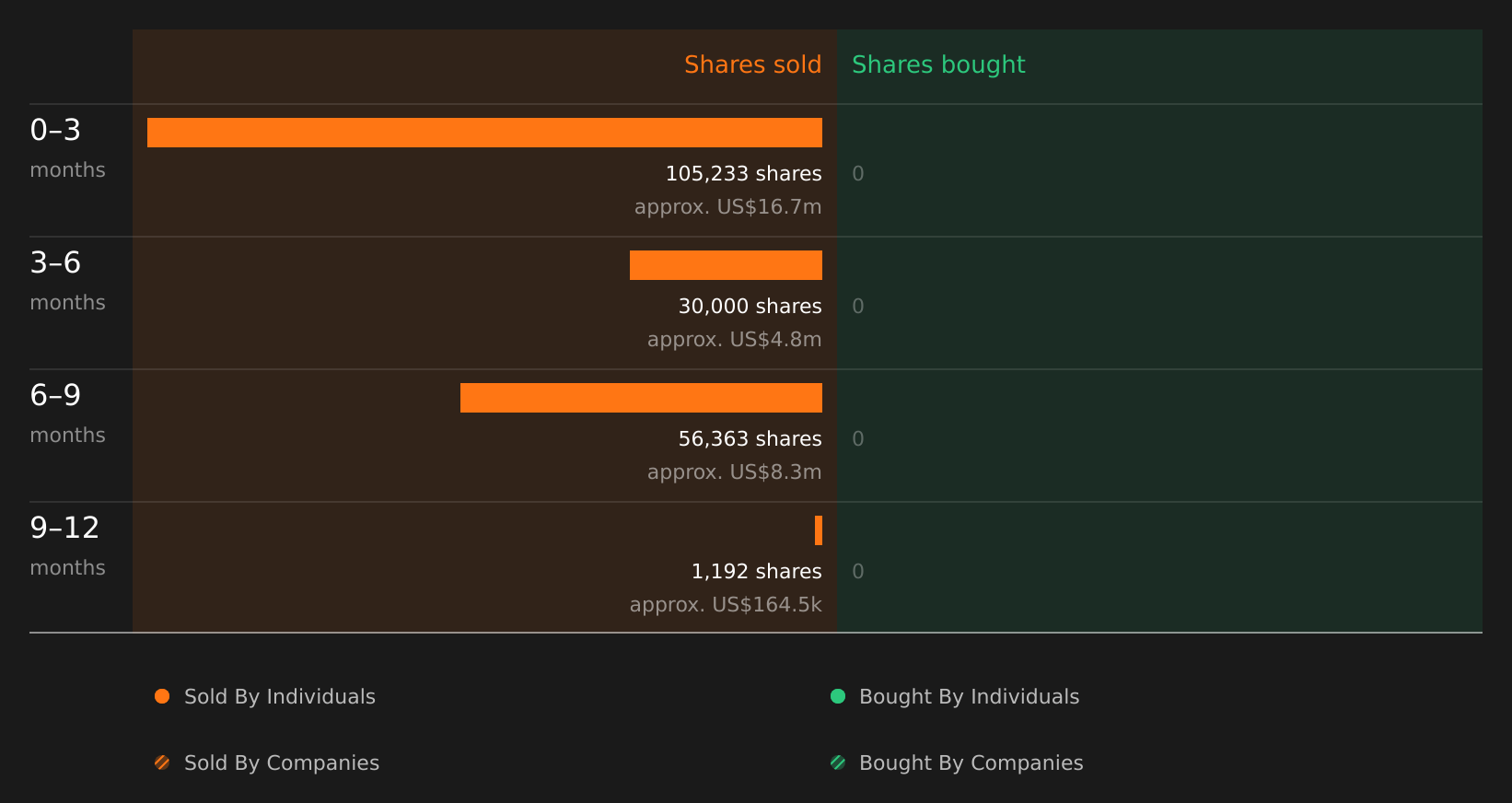Click the bought '0' in the 3–6 months row
Image resolution: width=1512 pixels, height=803 pixels.
858,307
